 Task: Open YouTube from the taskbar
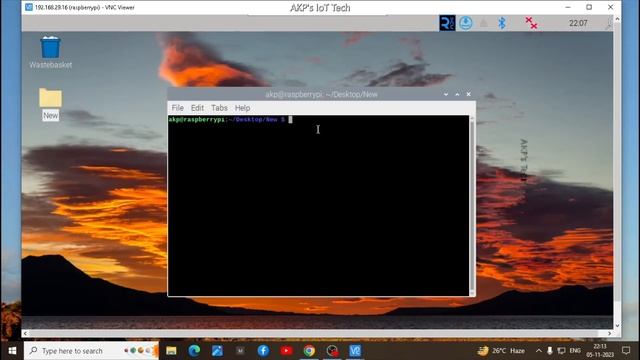point(286,351)
